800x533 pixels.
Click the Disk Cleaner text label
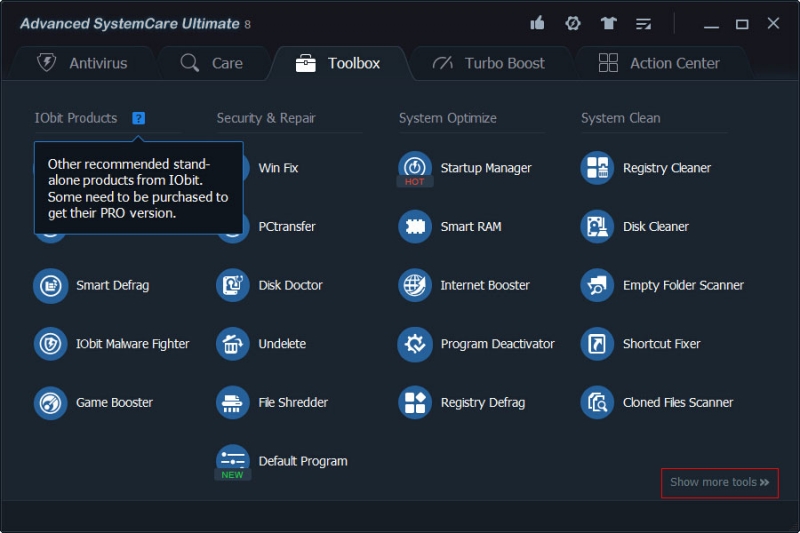656,226
